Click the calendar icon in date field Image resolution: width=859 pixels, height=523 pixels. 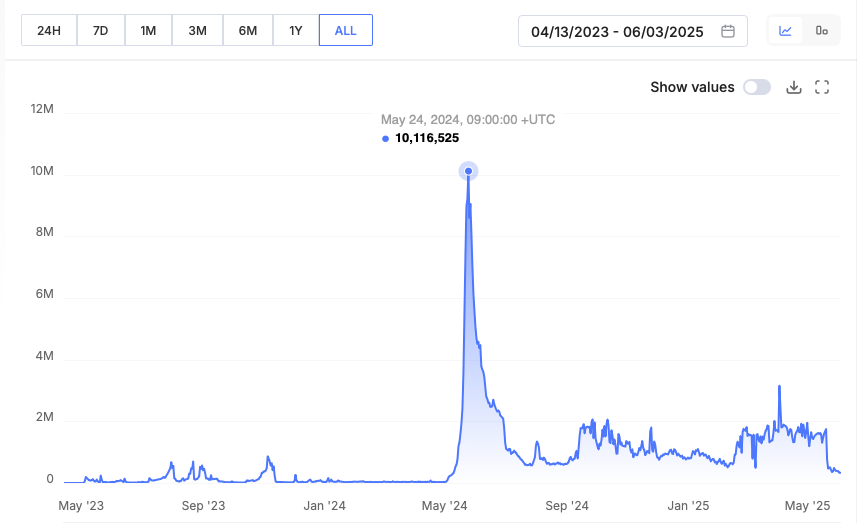tap(728, 31)
